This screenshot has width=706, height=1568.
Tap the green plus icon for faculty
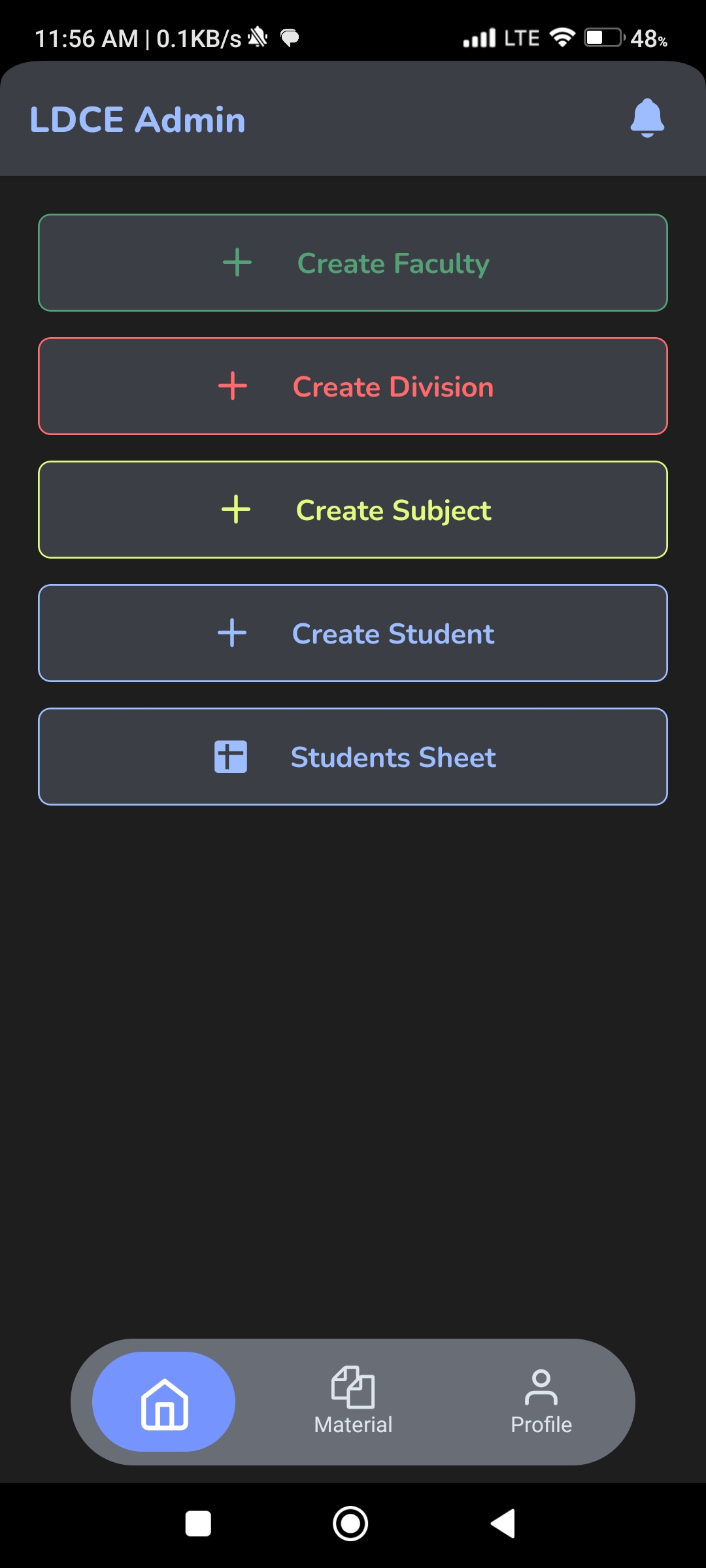click(237, 263)
